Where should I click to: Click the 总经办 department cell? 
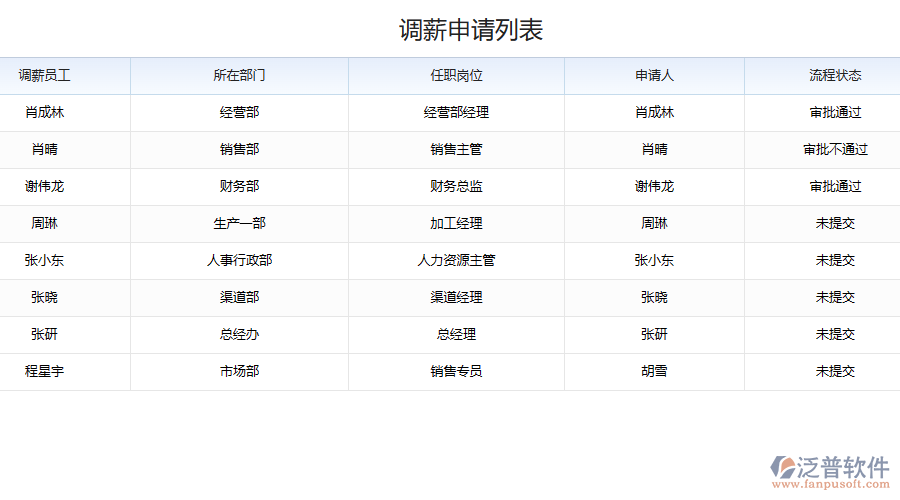click(x=239, y=334)
